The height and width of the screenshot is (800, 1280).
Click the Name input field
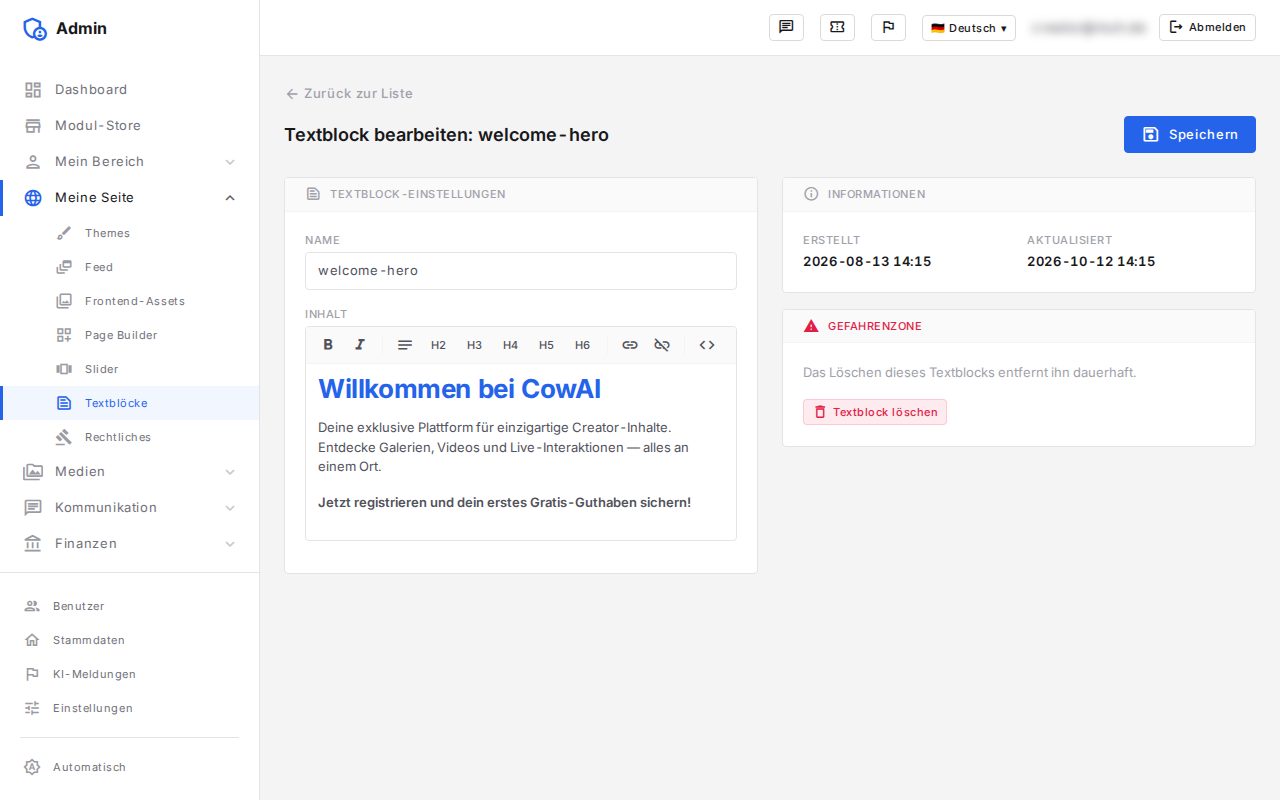(521, 271)
